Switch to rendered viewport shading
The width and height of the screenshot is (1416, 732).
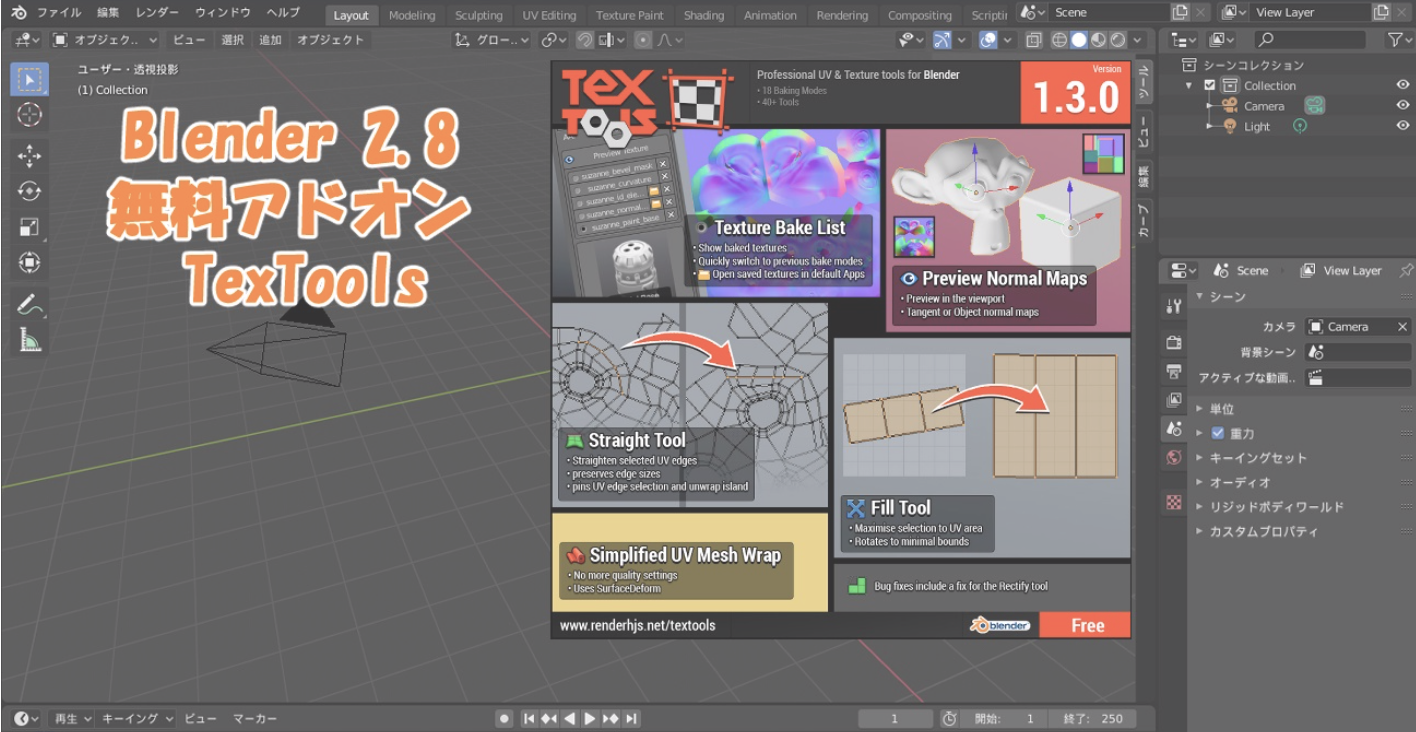1117,40
